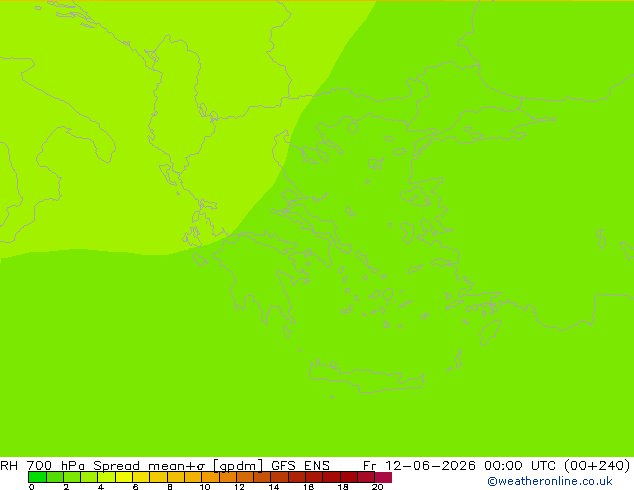The width and height of the screenshot is (634, 490).
Task: Click the 'RH 700 hPa' title text
Action: coord(42,465)
